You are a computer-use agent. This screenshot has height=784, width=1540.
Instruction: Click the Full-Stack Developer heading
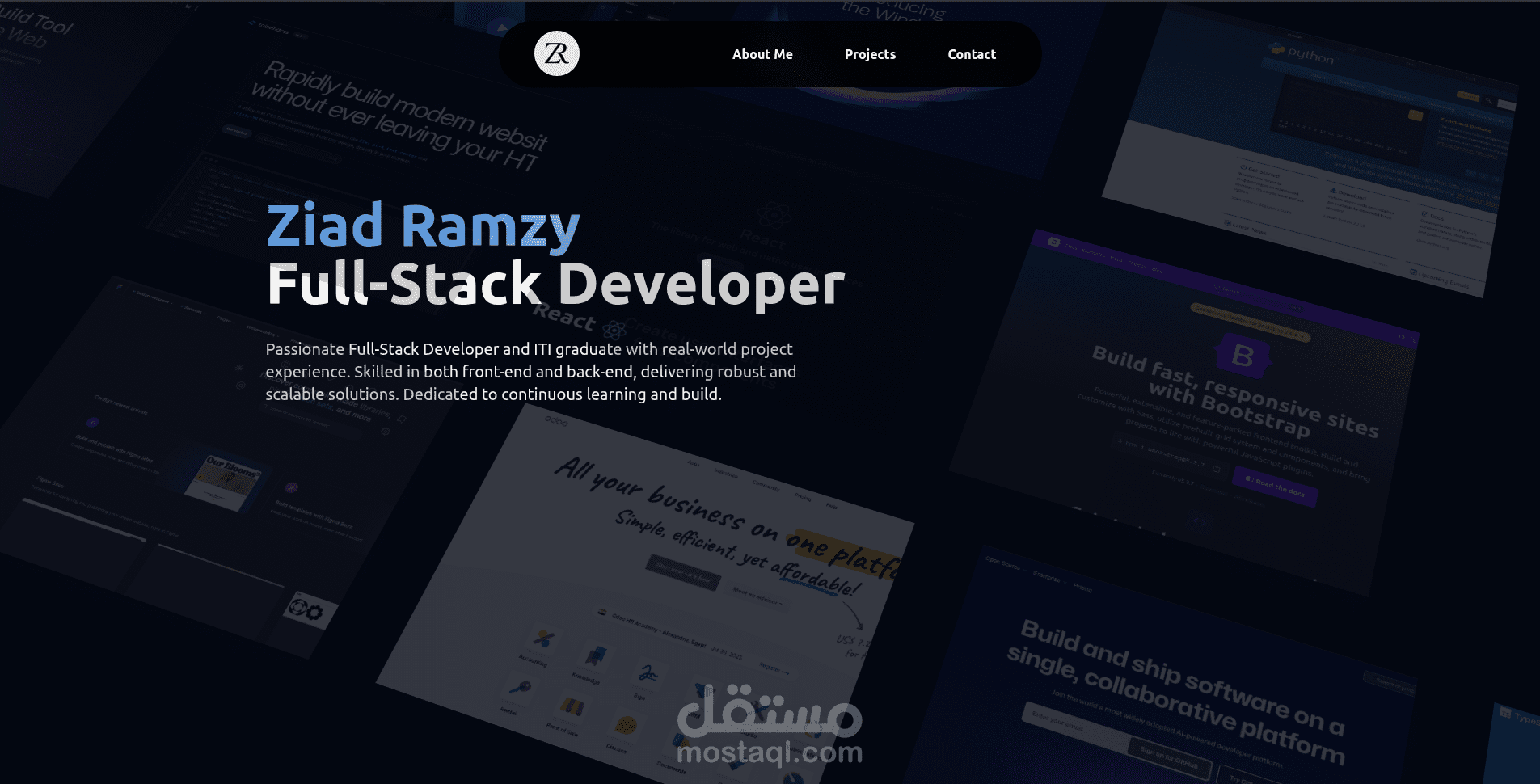click(x=556, y=284)
